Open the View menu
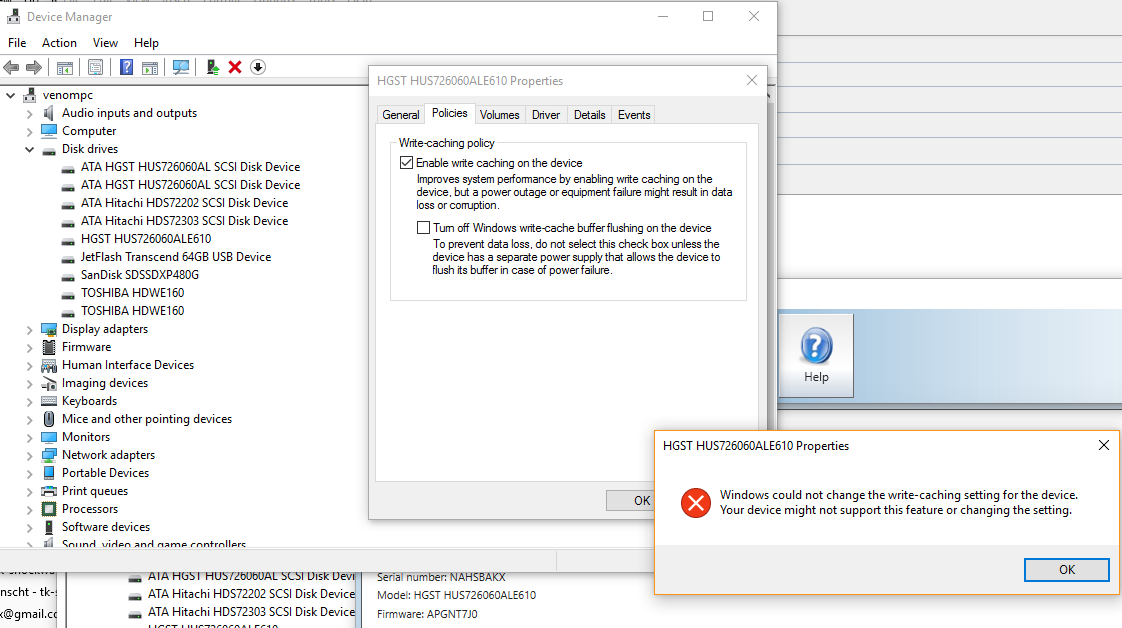 pyautogui.click(x=105, y=43)
